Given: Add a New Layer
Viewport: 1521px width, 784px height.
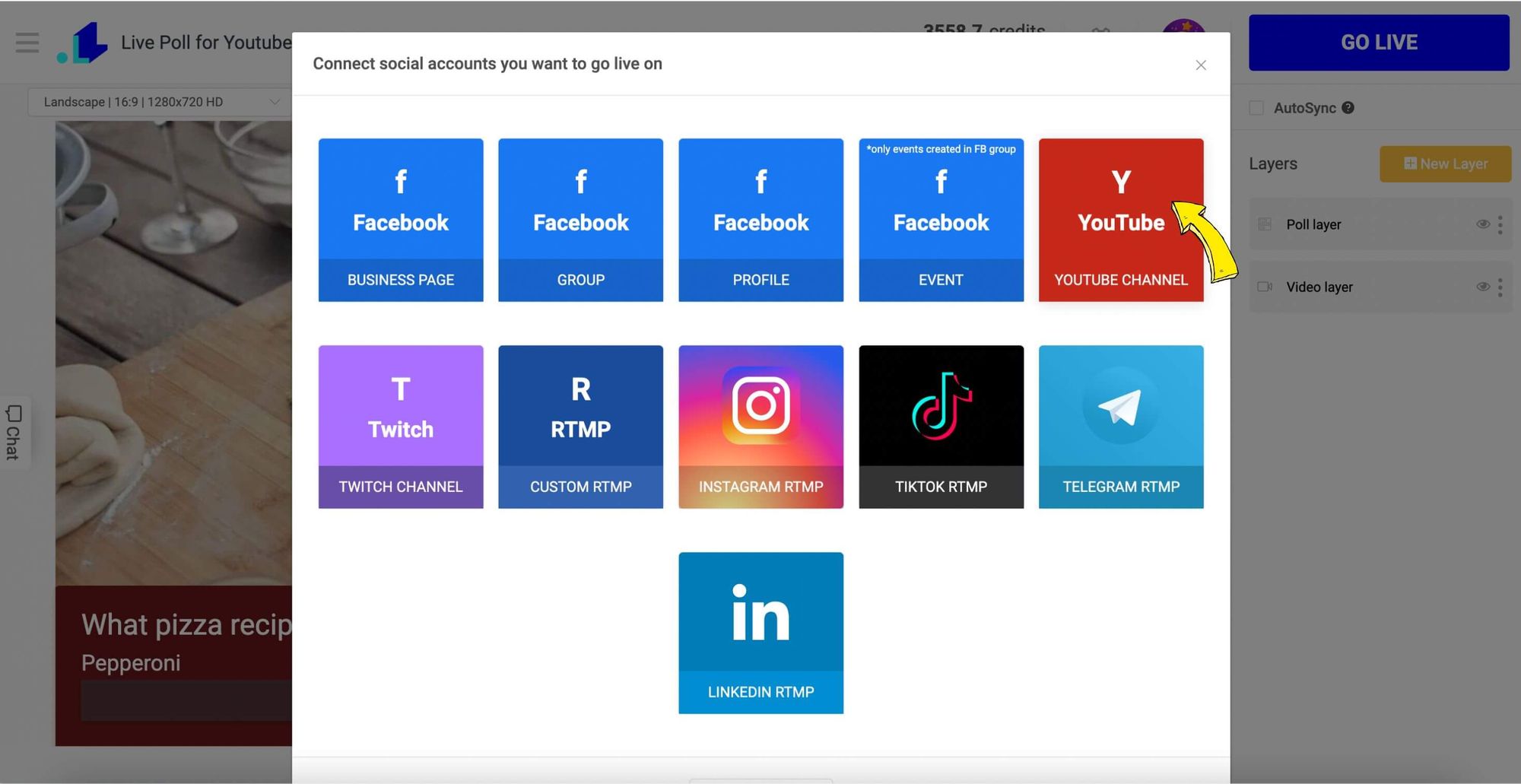Looking at the screenshot, I should [x=1446, y=163].
